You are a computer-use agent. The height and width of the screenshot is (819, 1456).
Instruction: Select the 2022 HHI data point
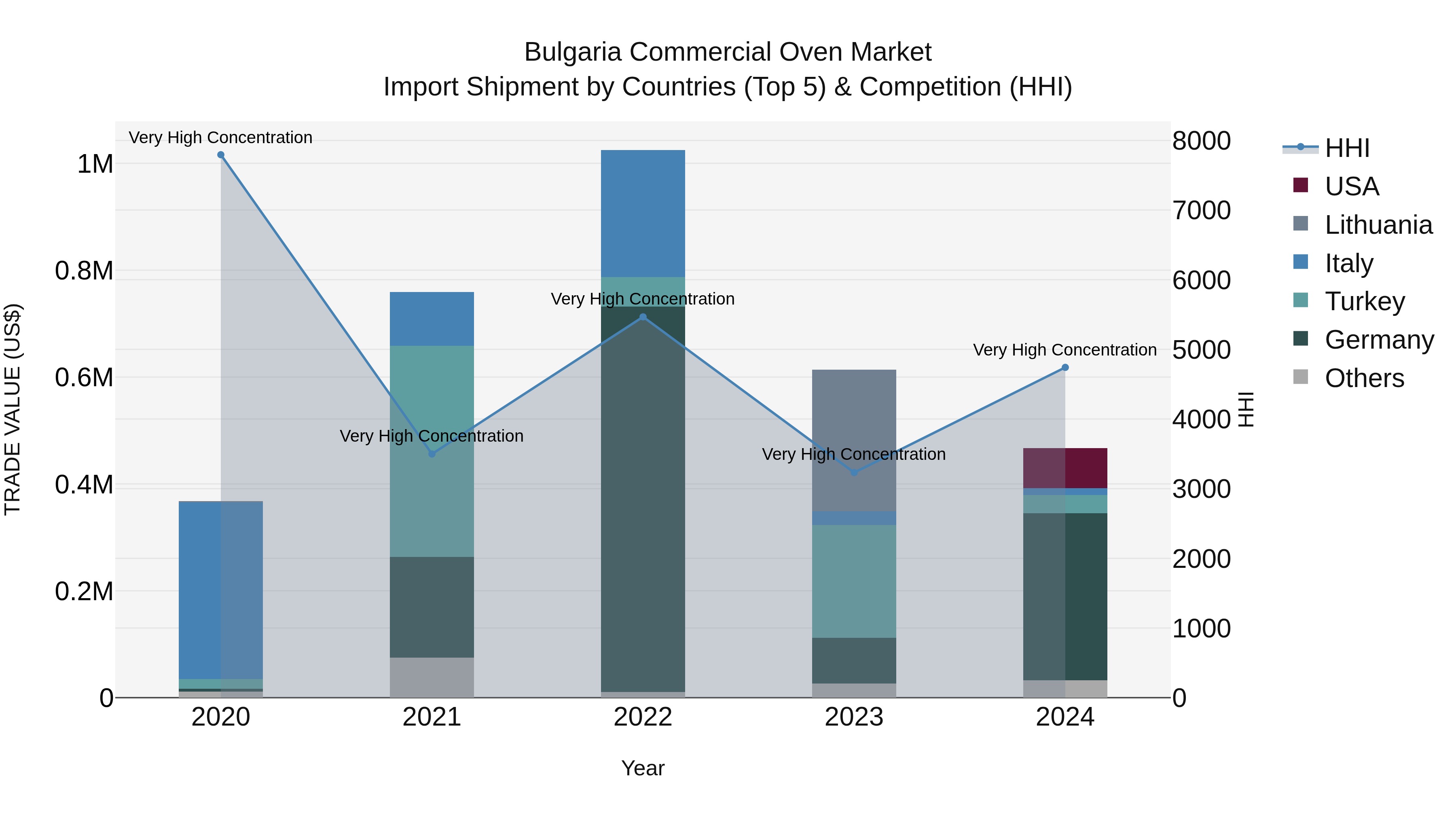643,317
